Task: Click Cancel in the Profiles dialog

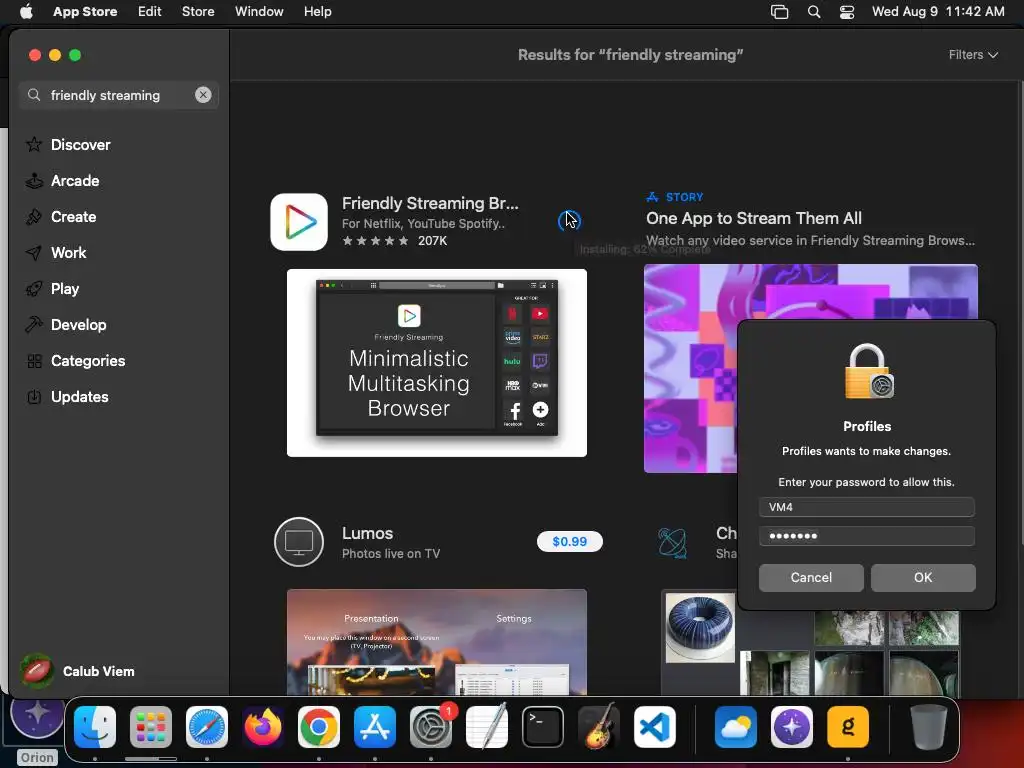Action: point(811,578)
